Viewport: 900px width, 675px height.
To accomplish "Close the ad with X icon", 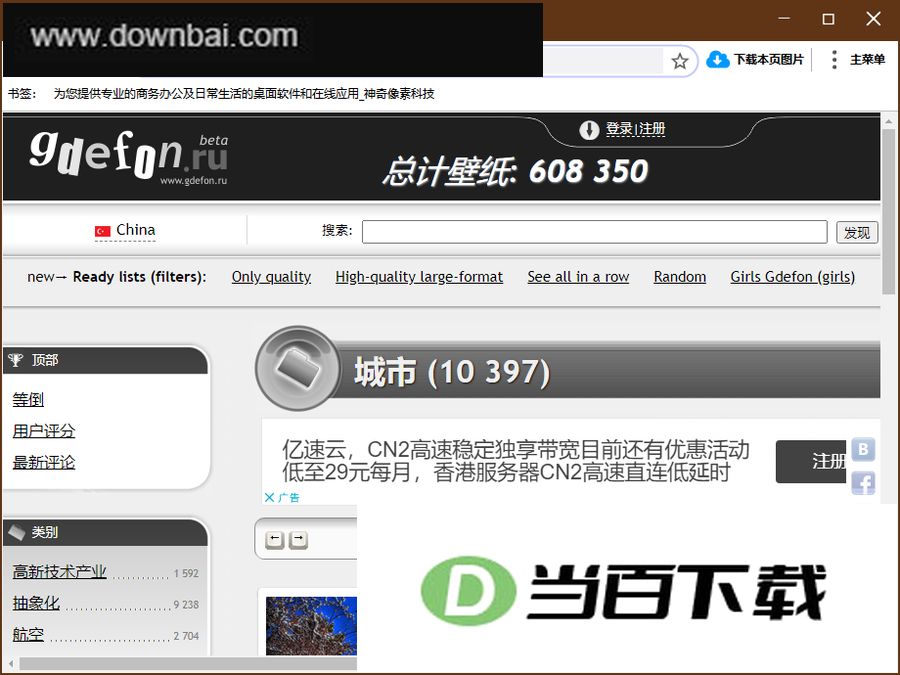I will (x=269, y=497).
